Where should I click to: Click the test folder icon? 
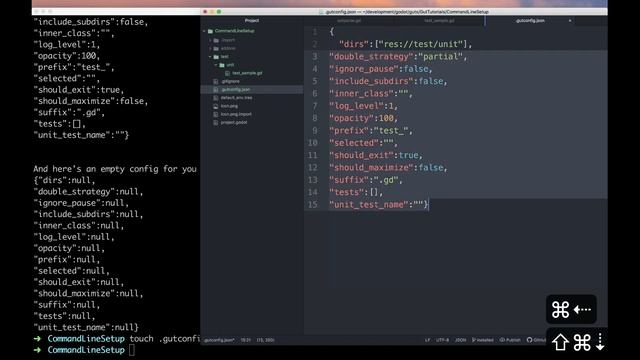(x=216, y=57)
